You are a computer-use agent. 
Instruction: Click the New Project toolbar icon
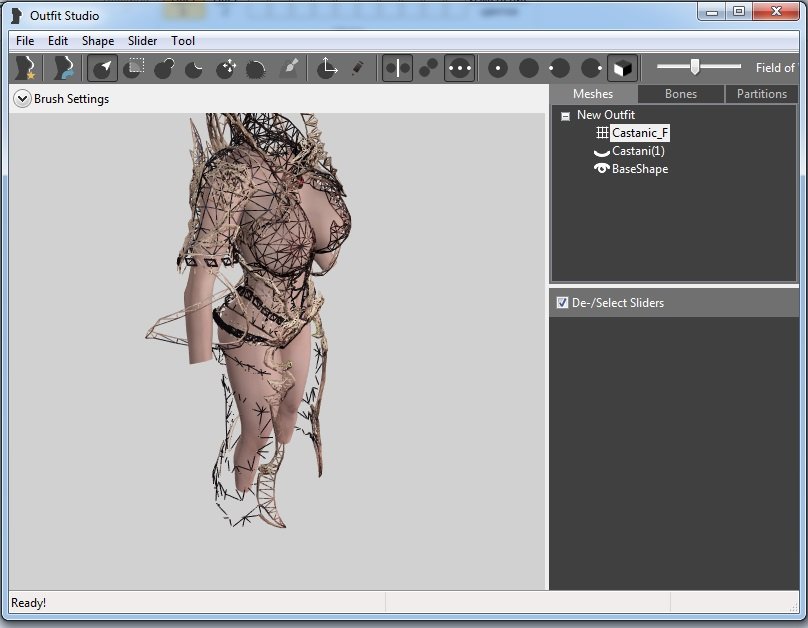[24, 68]
